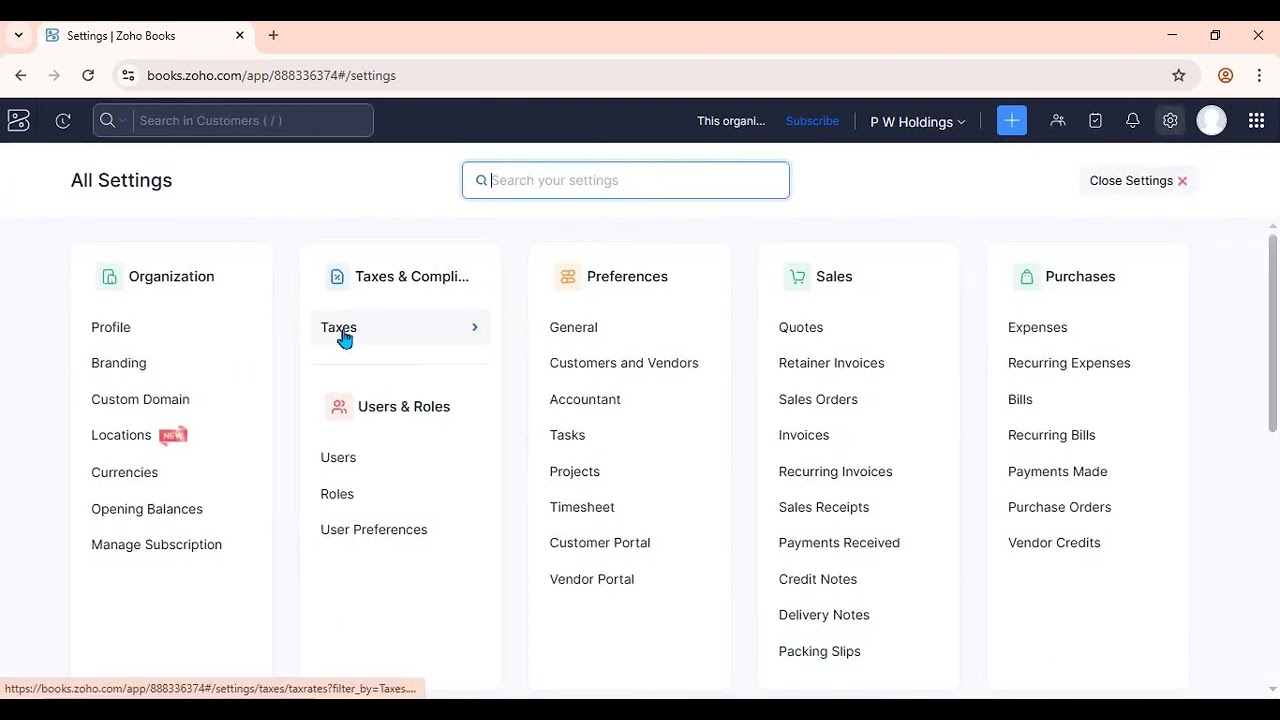Click the Preferences section icon
The width and height of the screenshot is (1280, 720).
tap(568, 277)
